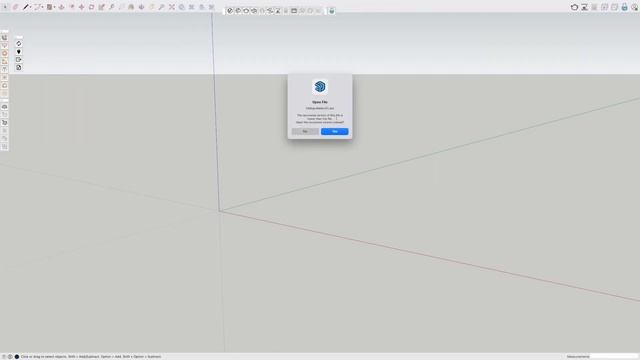Click Yes in the Open File dialog
This screenshot has height=360, width=640.
point(334,131)
